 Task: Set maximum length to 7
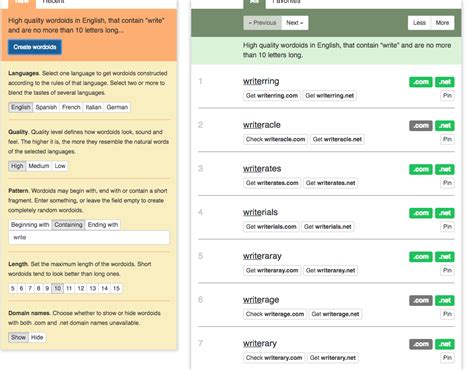30,288
